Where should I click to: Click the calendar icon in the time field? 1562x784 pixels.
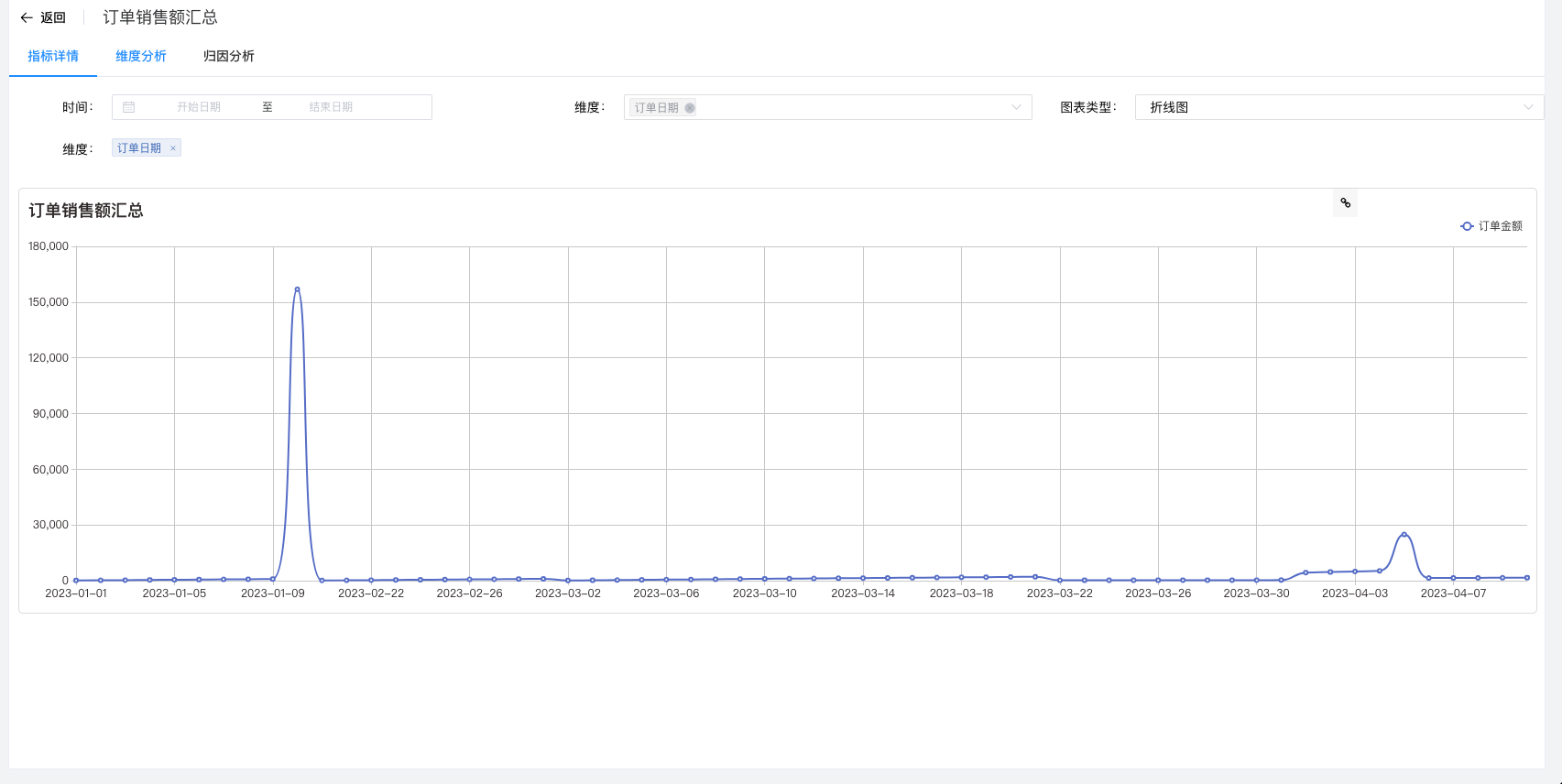click(129, 107)
